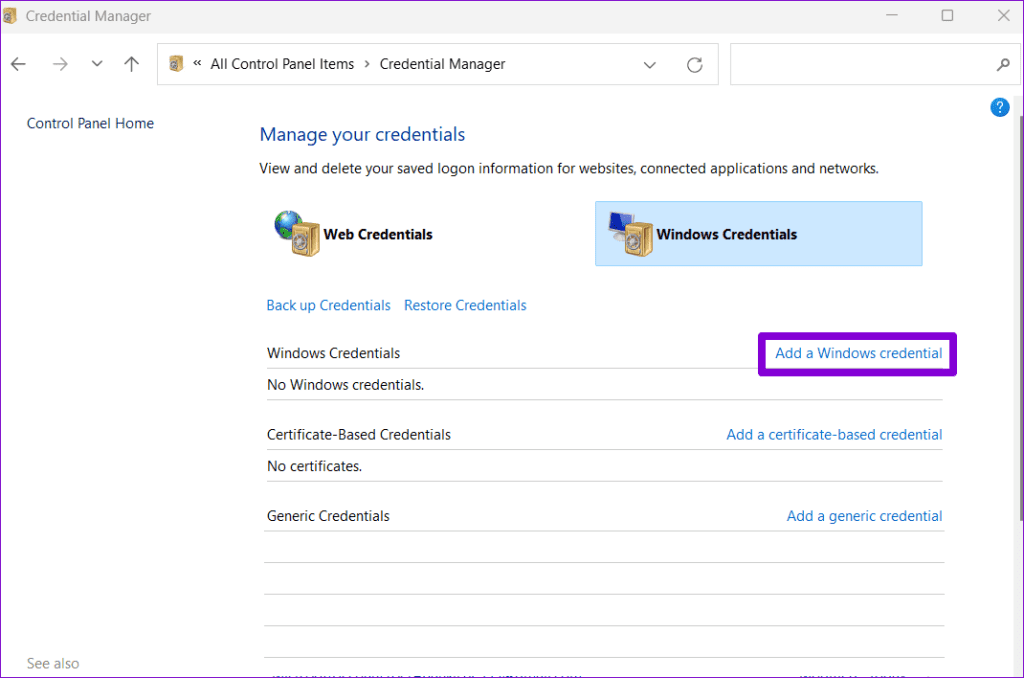Select the Web Credentials vault icon

pos(298,233)
